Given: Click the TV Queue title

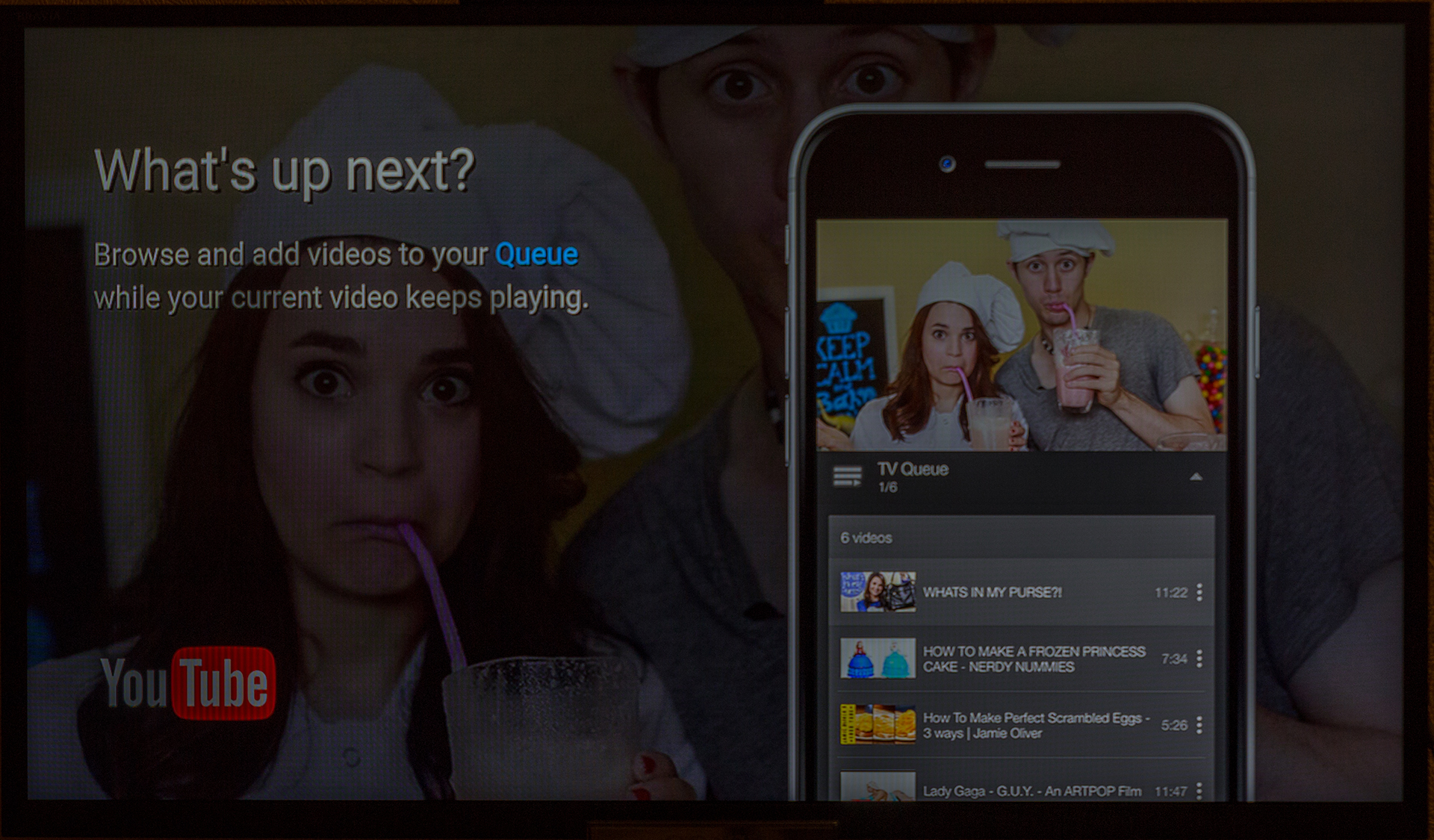Looking at the screenshot, I should click(x=913, y=469).
